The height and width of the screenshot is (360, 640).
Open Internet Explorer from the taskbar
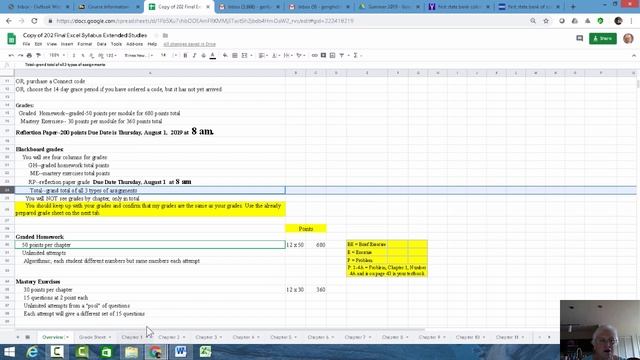coord(33,352)
